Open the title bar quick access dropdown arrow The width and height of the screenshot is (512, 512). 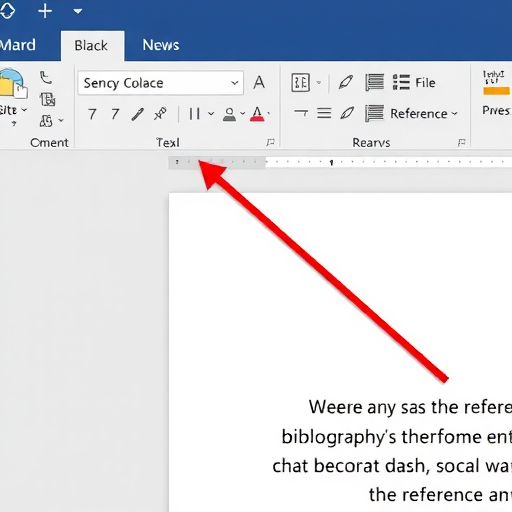[x=78, y=12]
